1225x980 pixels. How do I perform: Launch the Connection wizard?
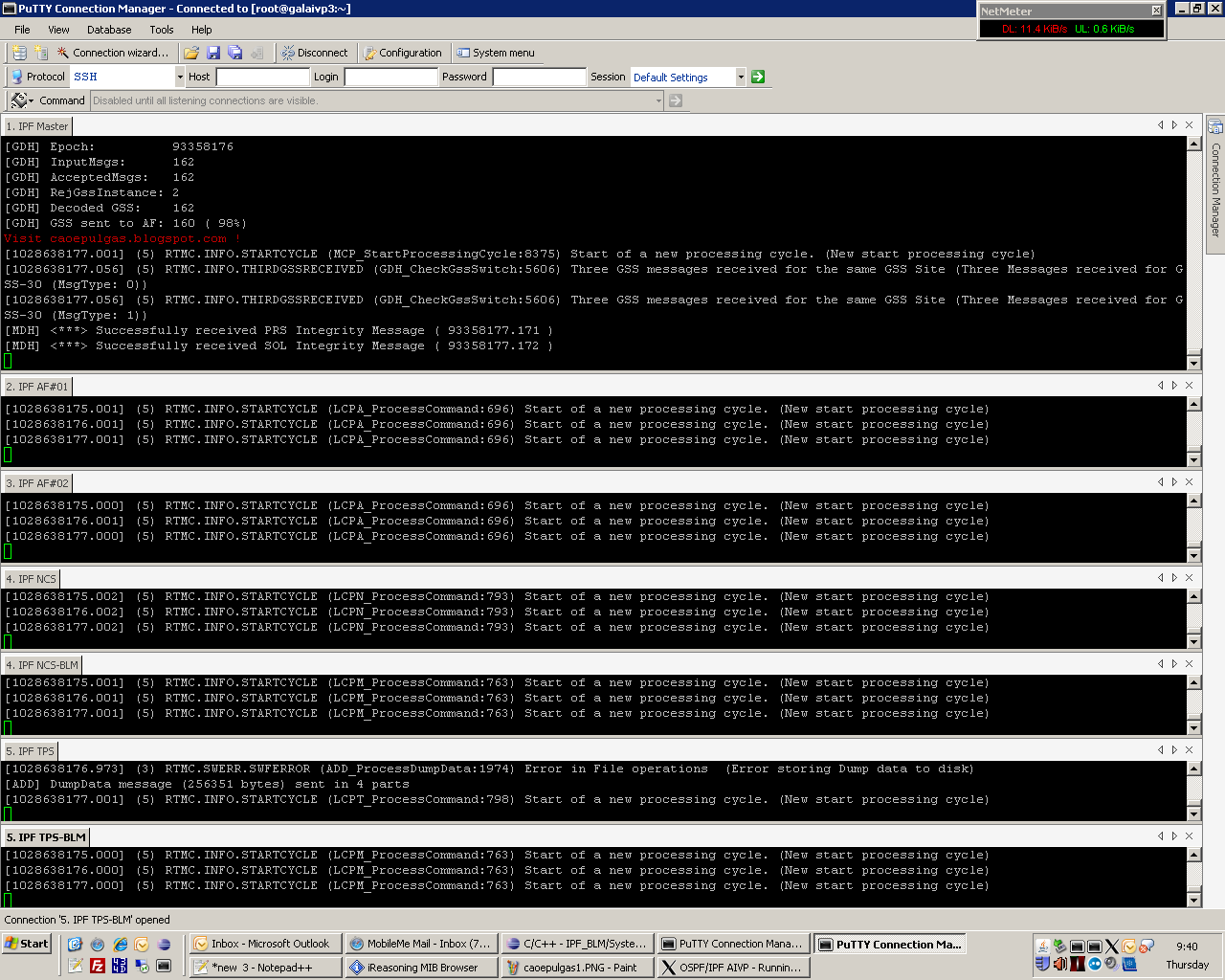tap(113, 53)
